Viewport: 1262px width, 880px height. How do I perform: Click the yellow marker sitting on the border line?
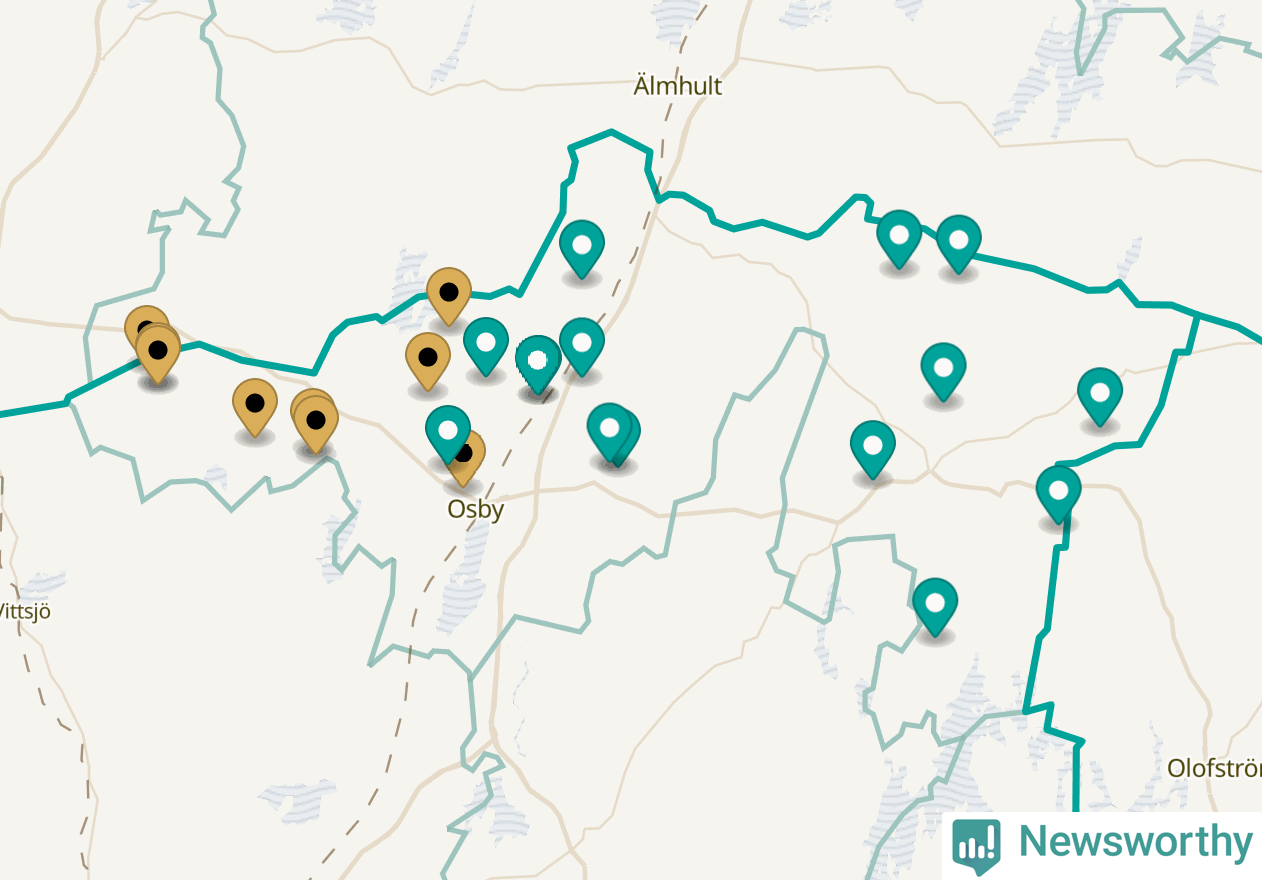click(449, 295)
